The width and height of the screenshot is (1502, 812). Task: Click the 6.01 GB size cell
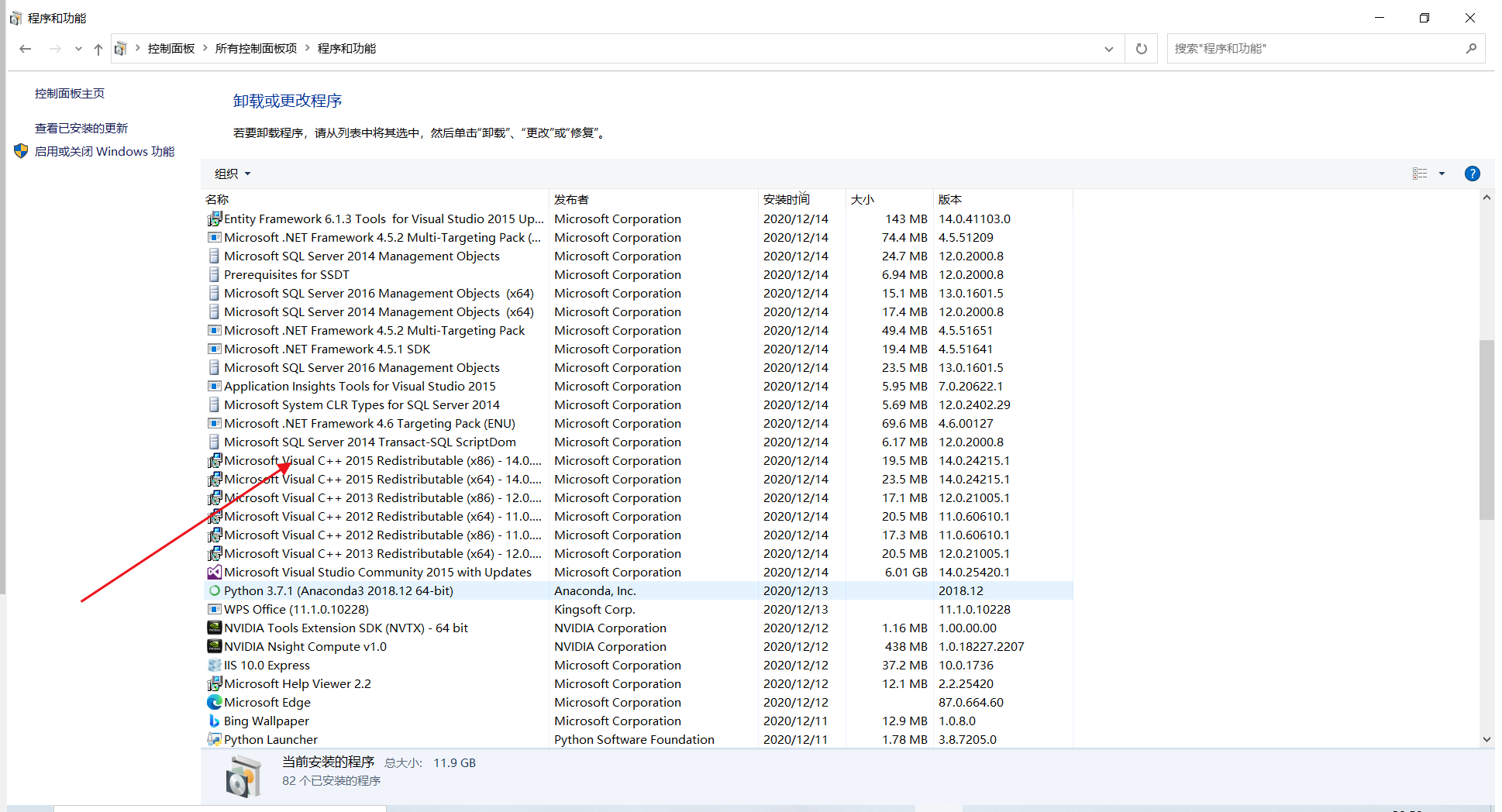click(906, 573)
